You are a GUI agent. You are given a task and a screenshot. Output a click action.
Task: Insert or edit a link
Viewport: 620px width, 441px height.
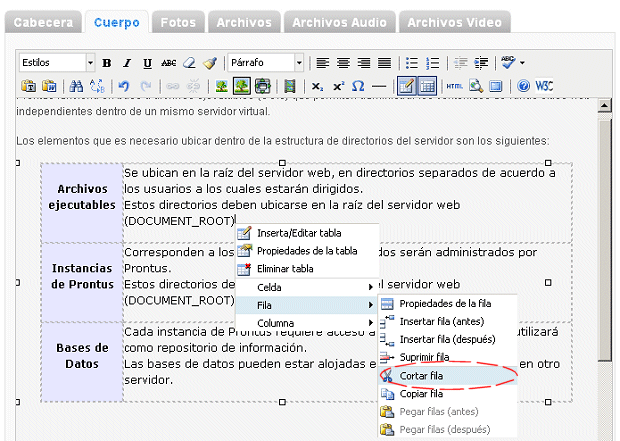pyautogui.click(x=172, y=86)
